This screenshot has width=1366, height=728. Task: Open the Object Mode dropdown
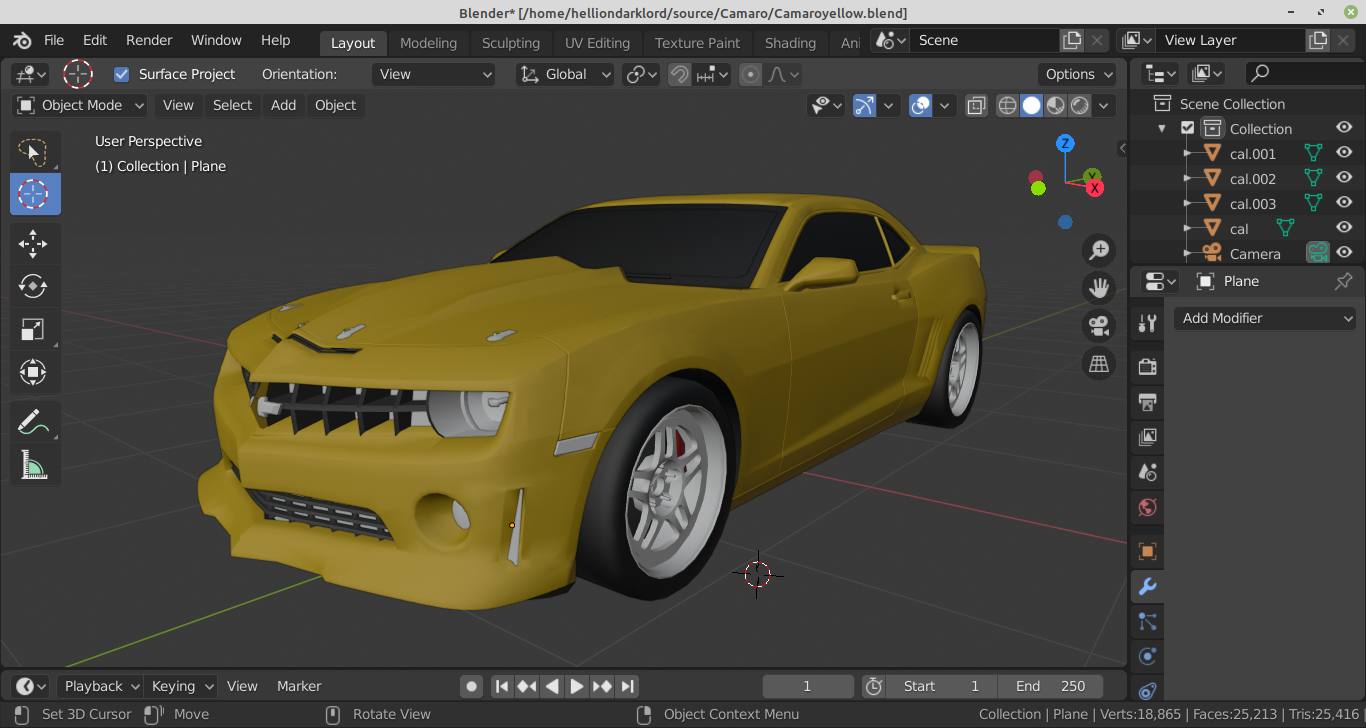[x=80, y=105]
